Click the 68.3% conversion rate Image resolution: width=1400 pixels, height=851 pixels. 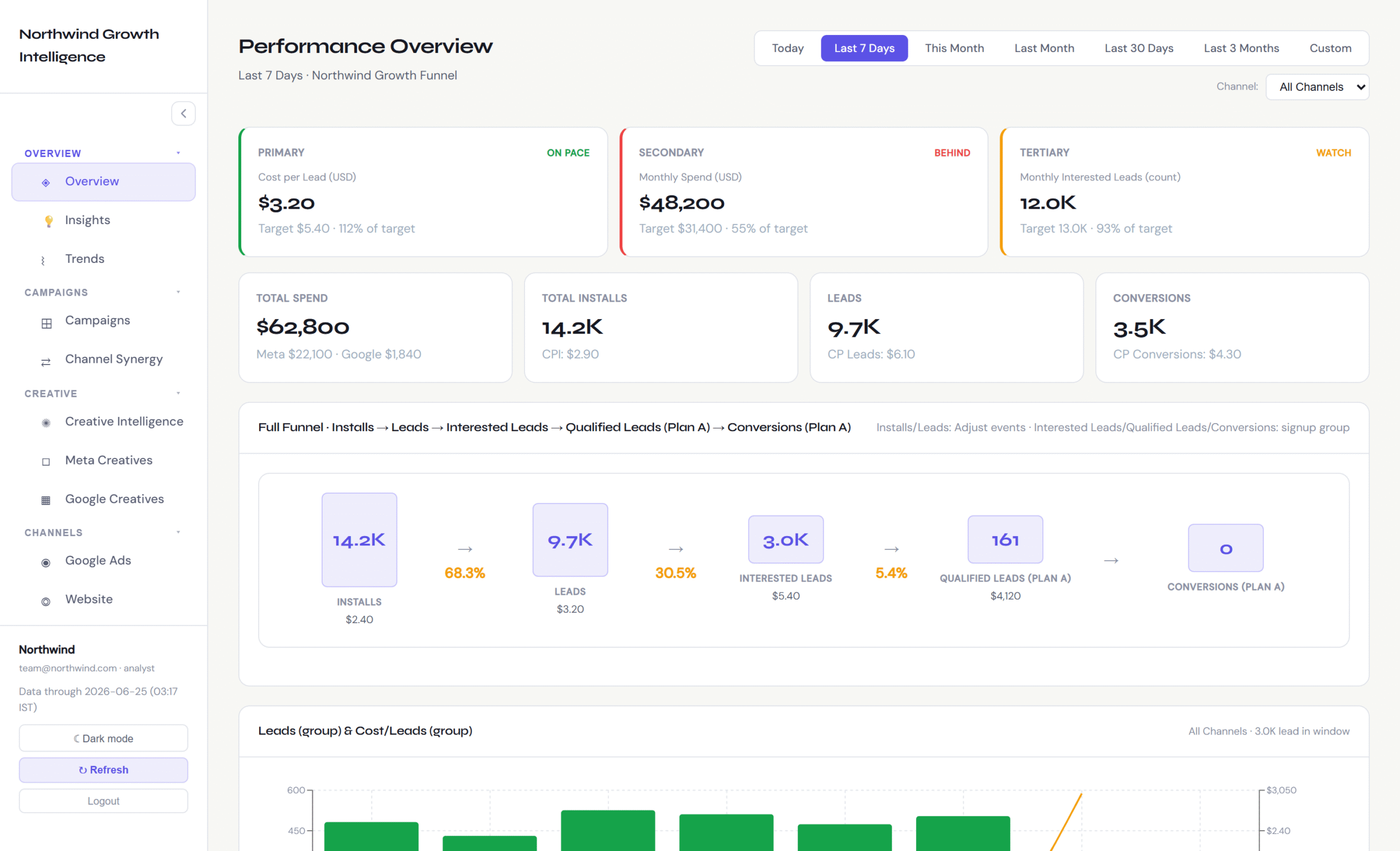(x=465, y=573)
